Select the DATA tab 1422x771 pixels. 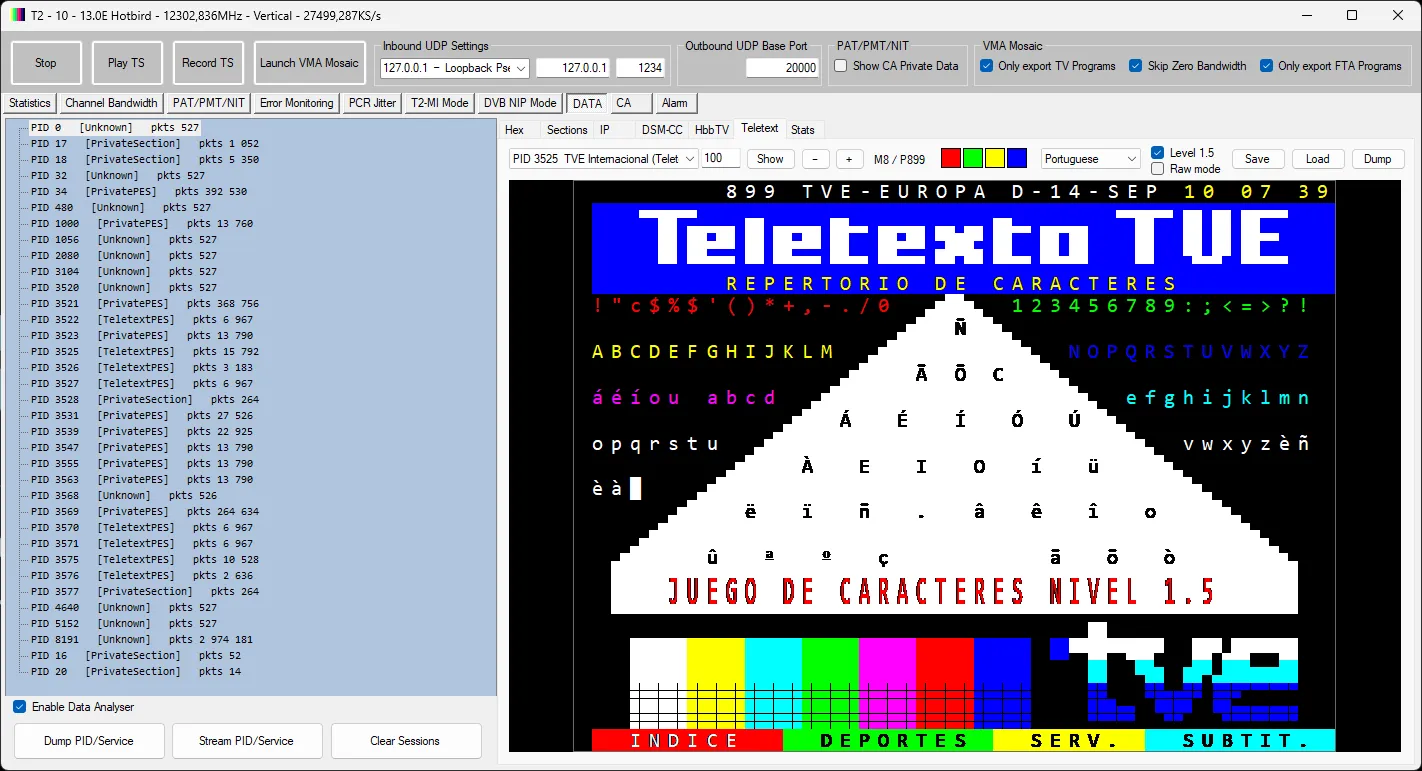(587, 103)
